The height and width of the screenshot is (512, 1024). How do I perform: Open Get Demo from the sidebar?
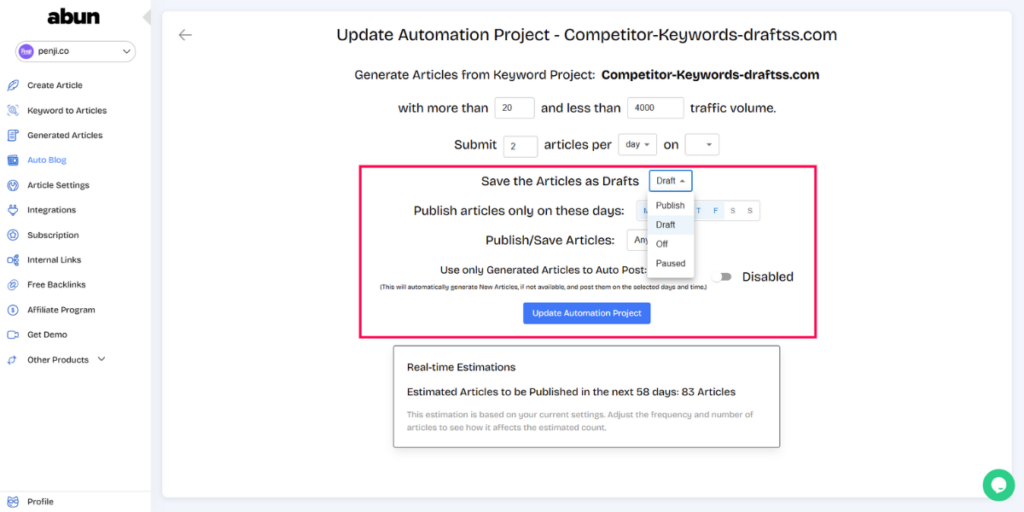coord(47,334)
